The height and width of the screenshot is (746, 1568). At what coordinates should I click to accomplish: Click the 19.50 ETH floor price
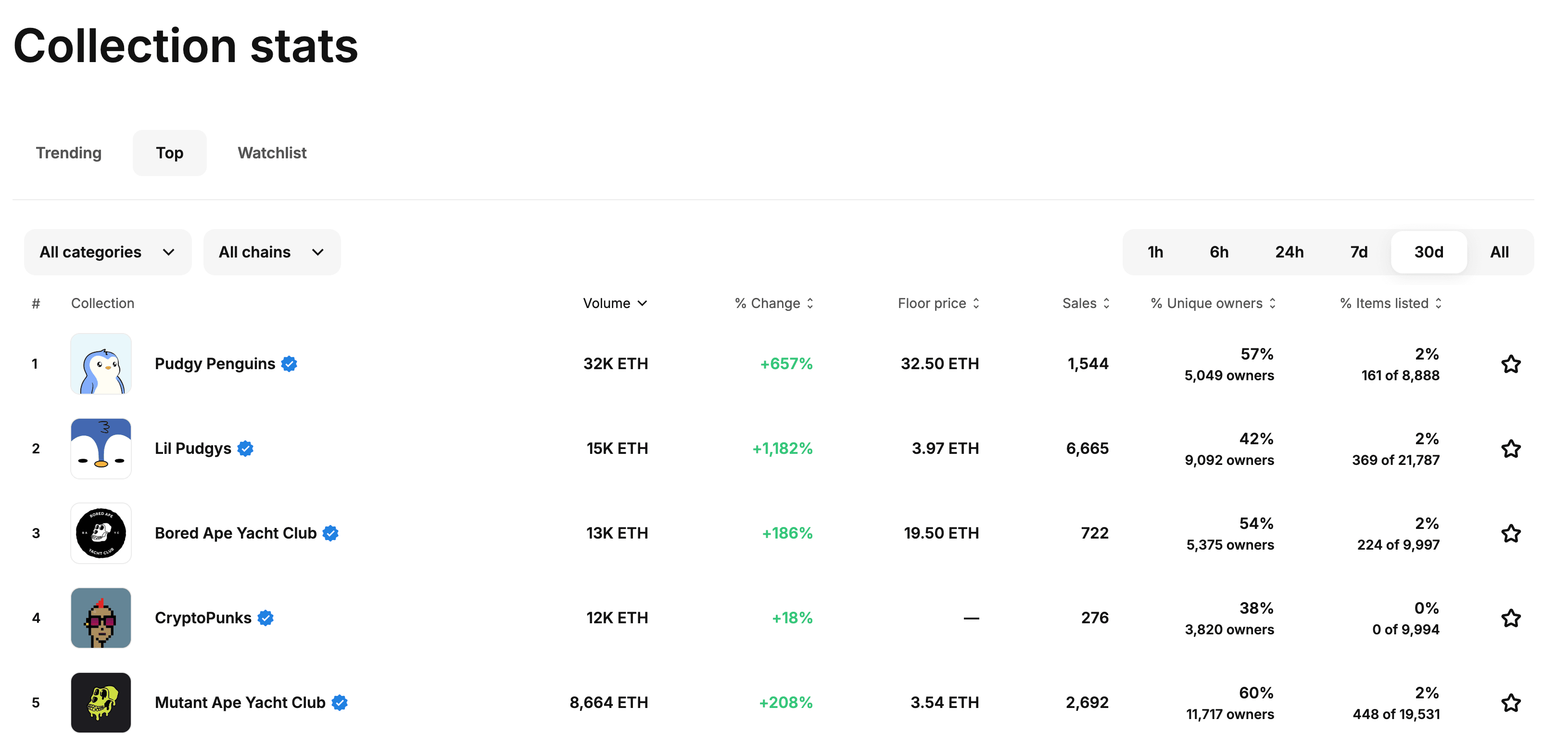(x=941, y=533)
